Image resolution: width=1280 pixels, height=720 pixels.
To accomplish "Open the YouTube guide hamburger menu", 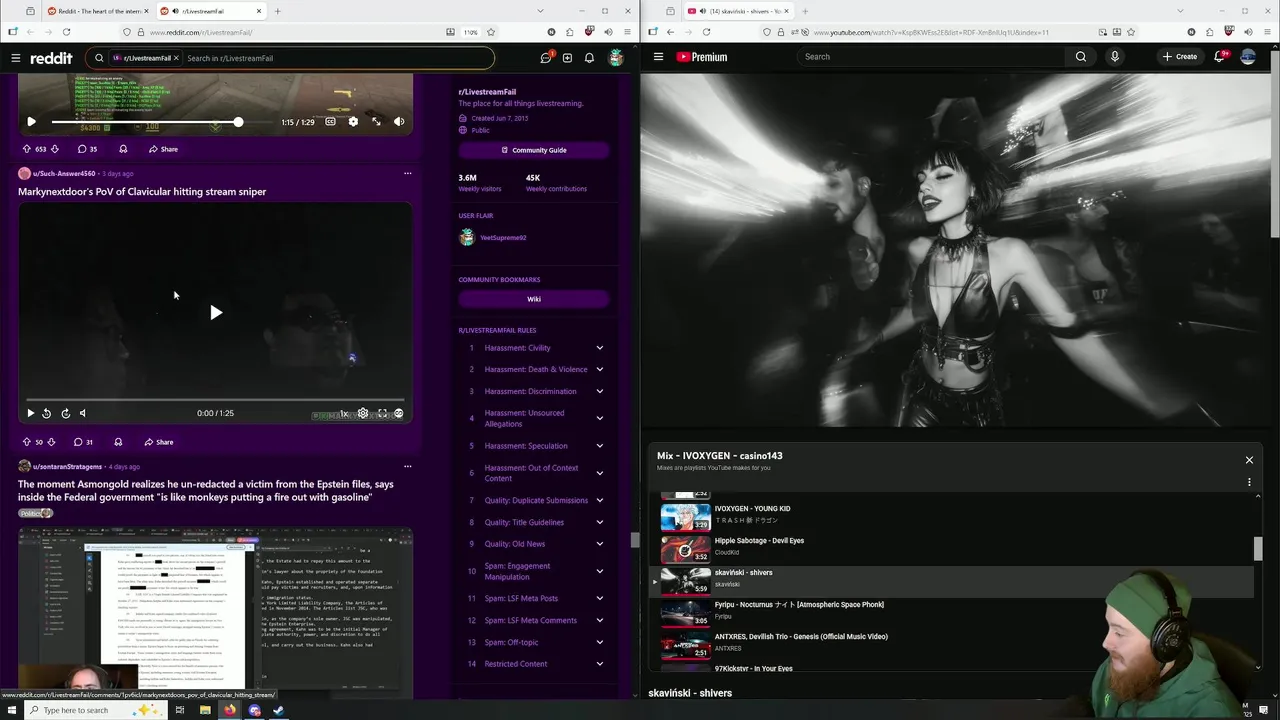I will [x=658, y=57].
